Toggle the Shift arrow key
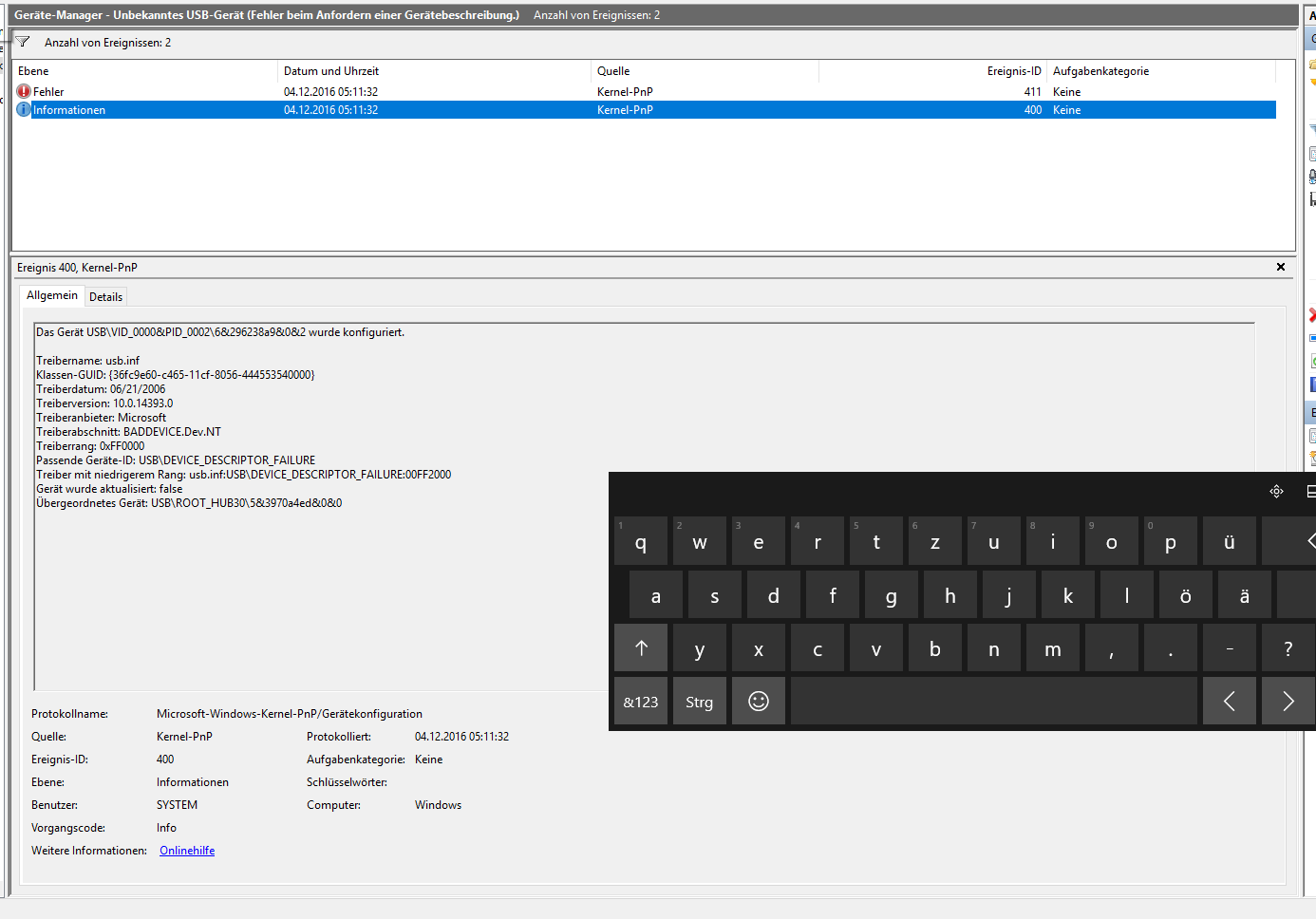 641,648
